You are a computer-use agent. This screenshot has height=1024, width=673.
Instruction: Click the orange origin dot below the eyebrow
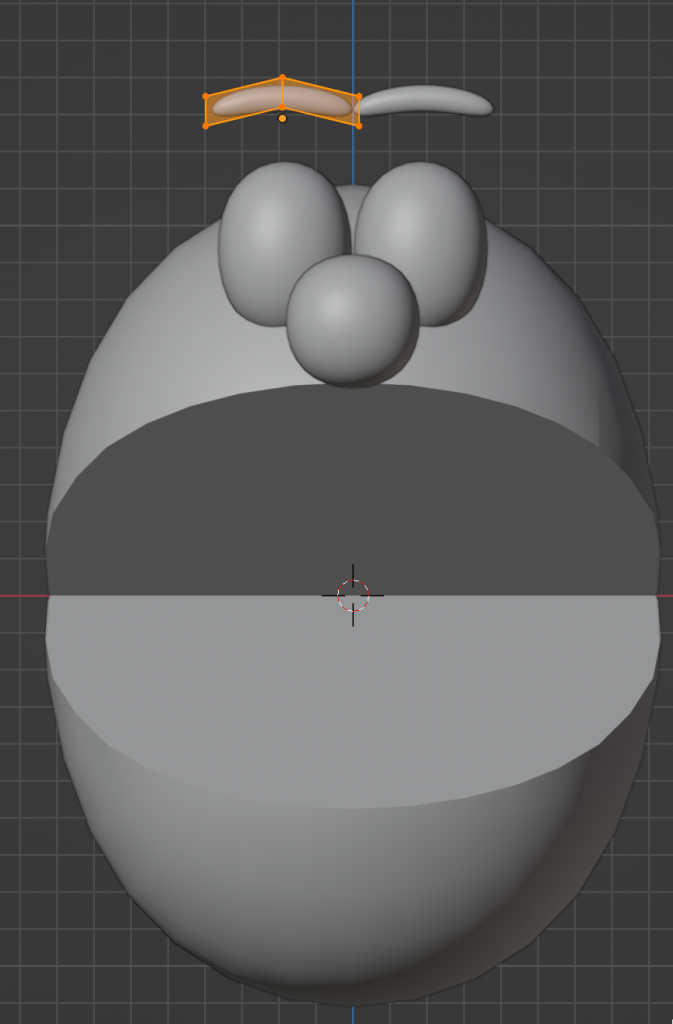282,119
